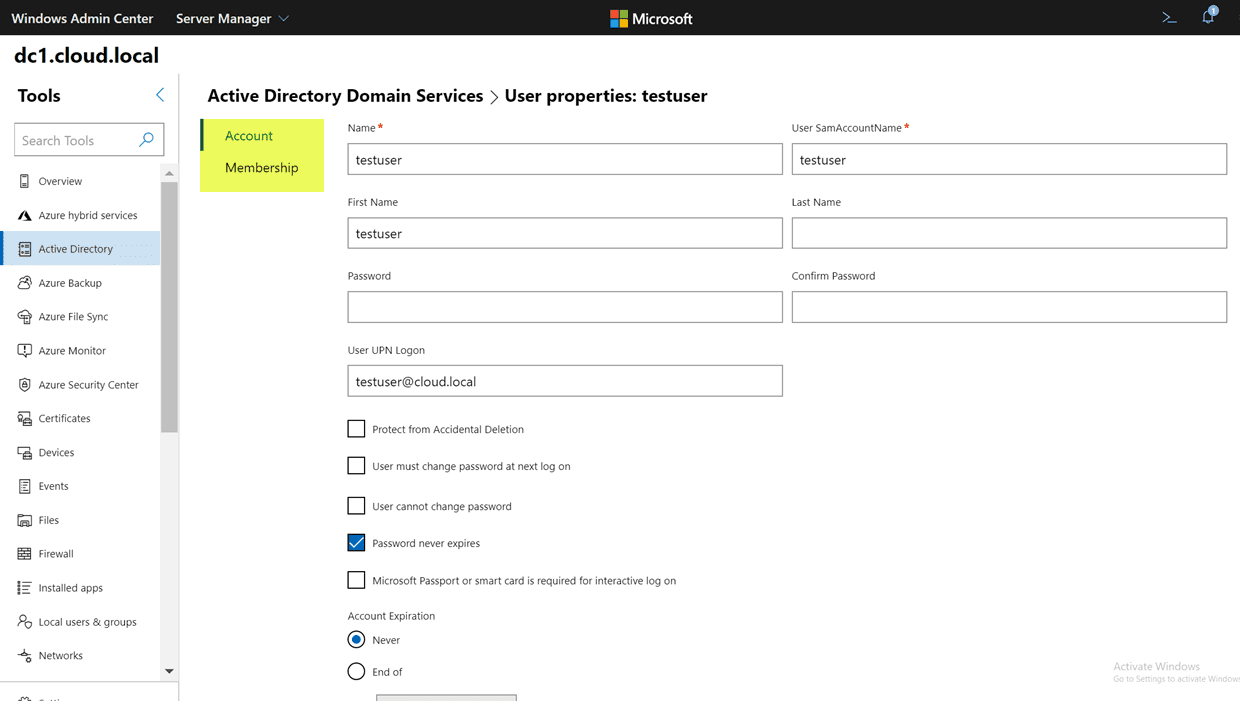This screenshot has width=1240, height=701.
Task: Click the Azure hybrid services icon
Action: 25,215
